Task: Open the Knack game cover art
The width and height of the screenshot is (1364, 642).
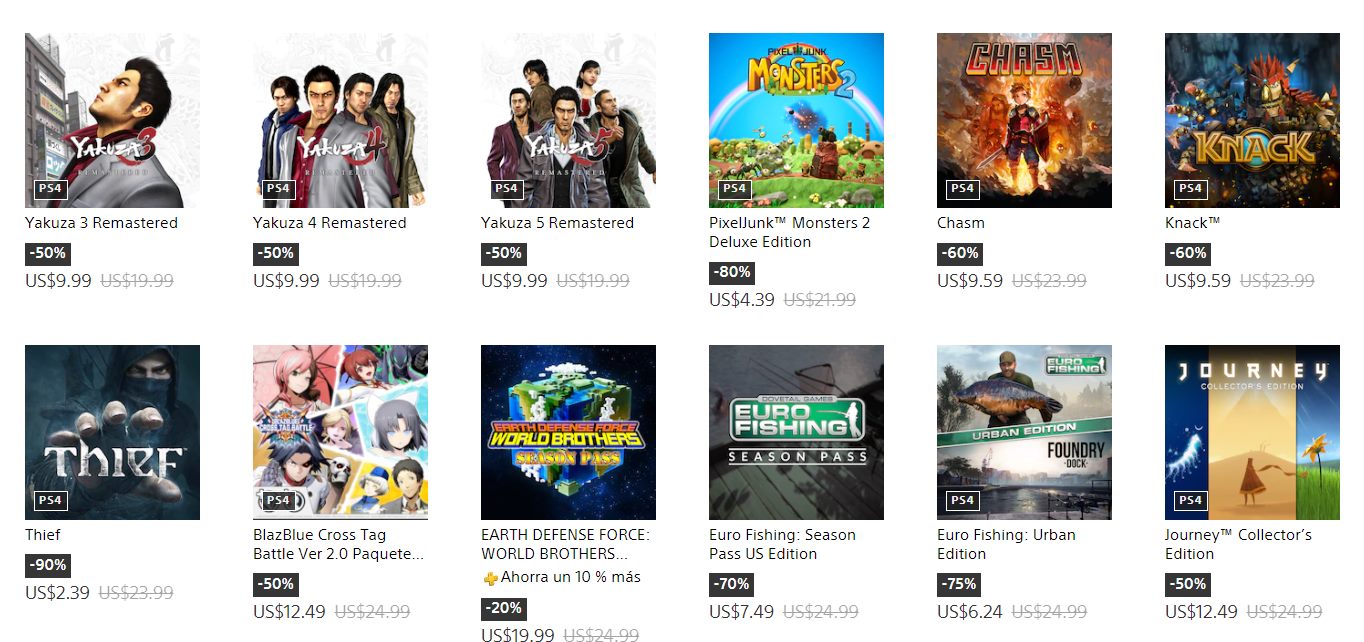Action: tap(1252, 120)
